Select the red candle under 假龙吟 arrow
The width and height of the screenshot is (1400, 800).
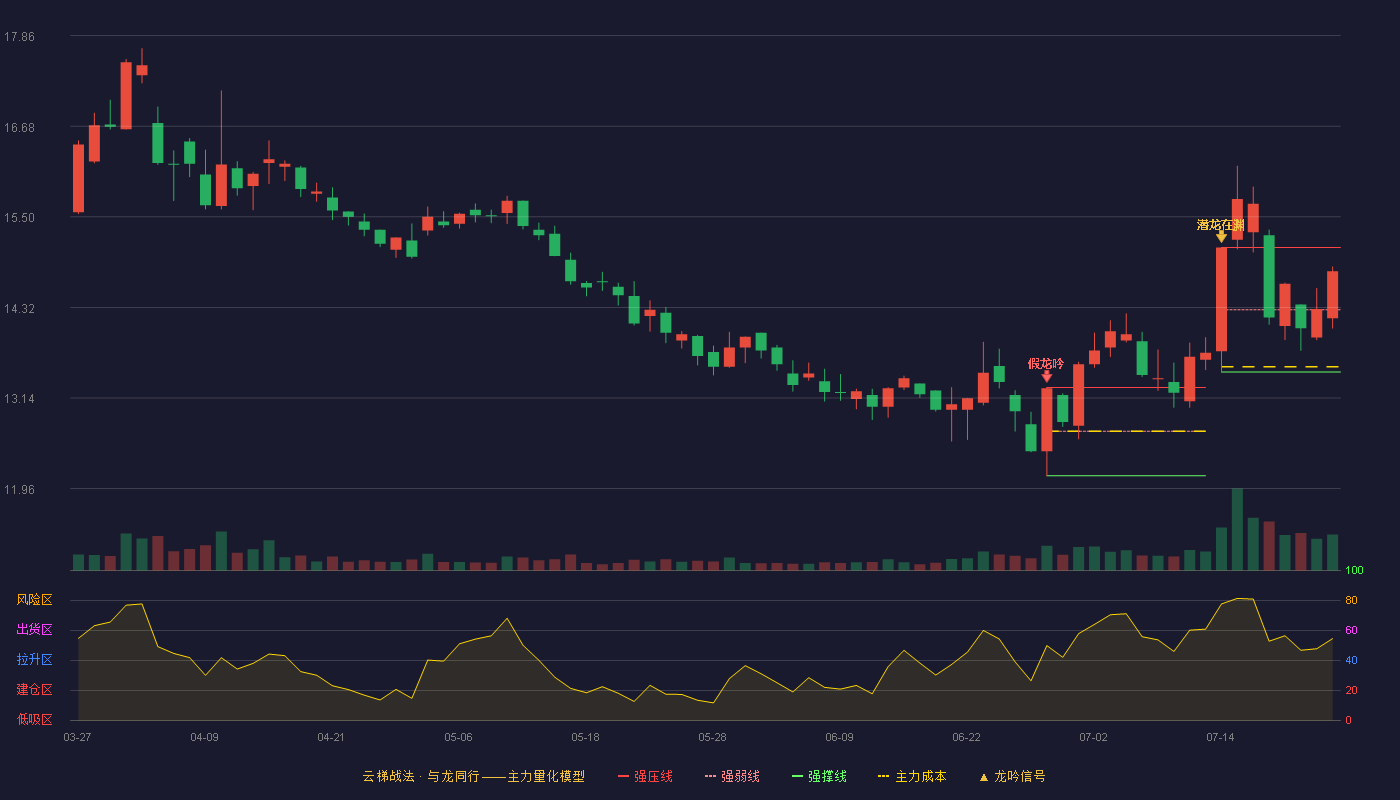(1047, 420)
